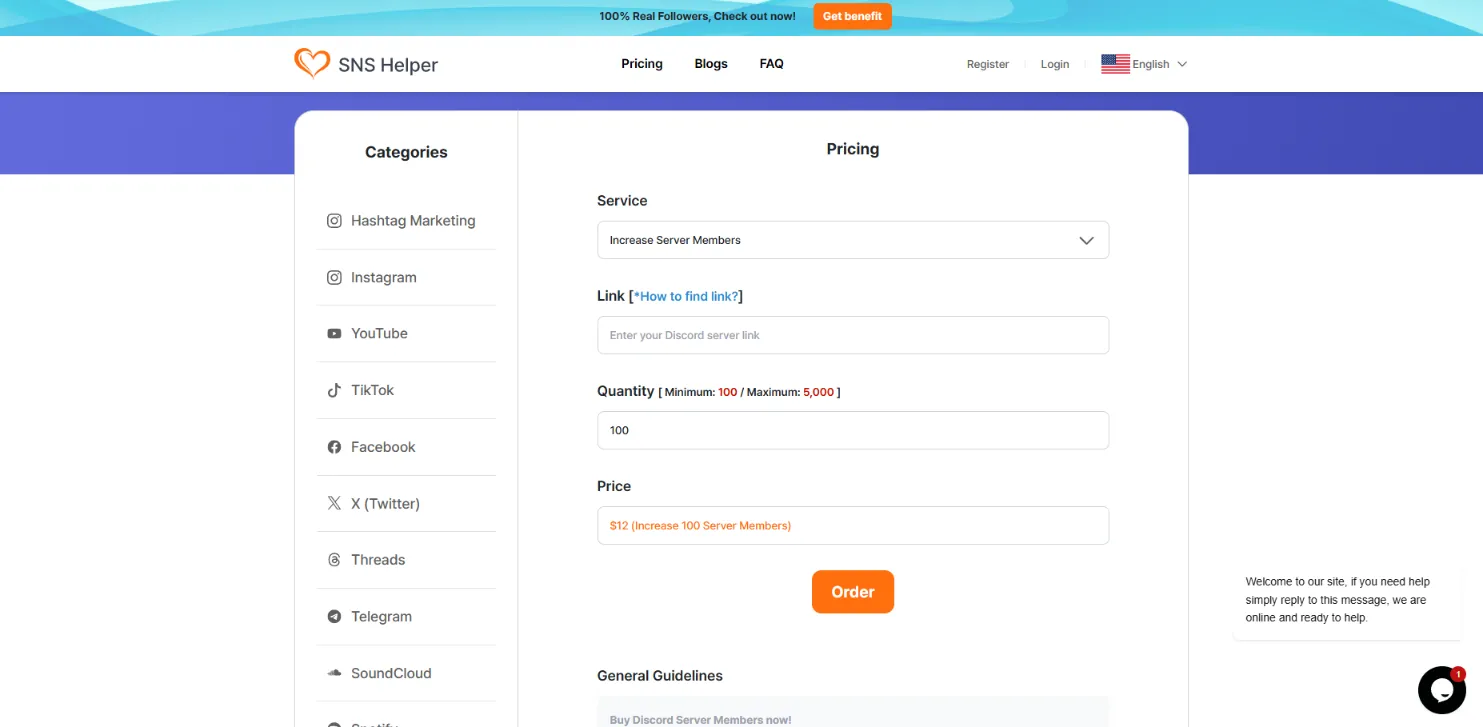
Task: Select the Hashtag Marketing category icon
Action: pyautogui.click(x=334, y=221)
